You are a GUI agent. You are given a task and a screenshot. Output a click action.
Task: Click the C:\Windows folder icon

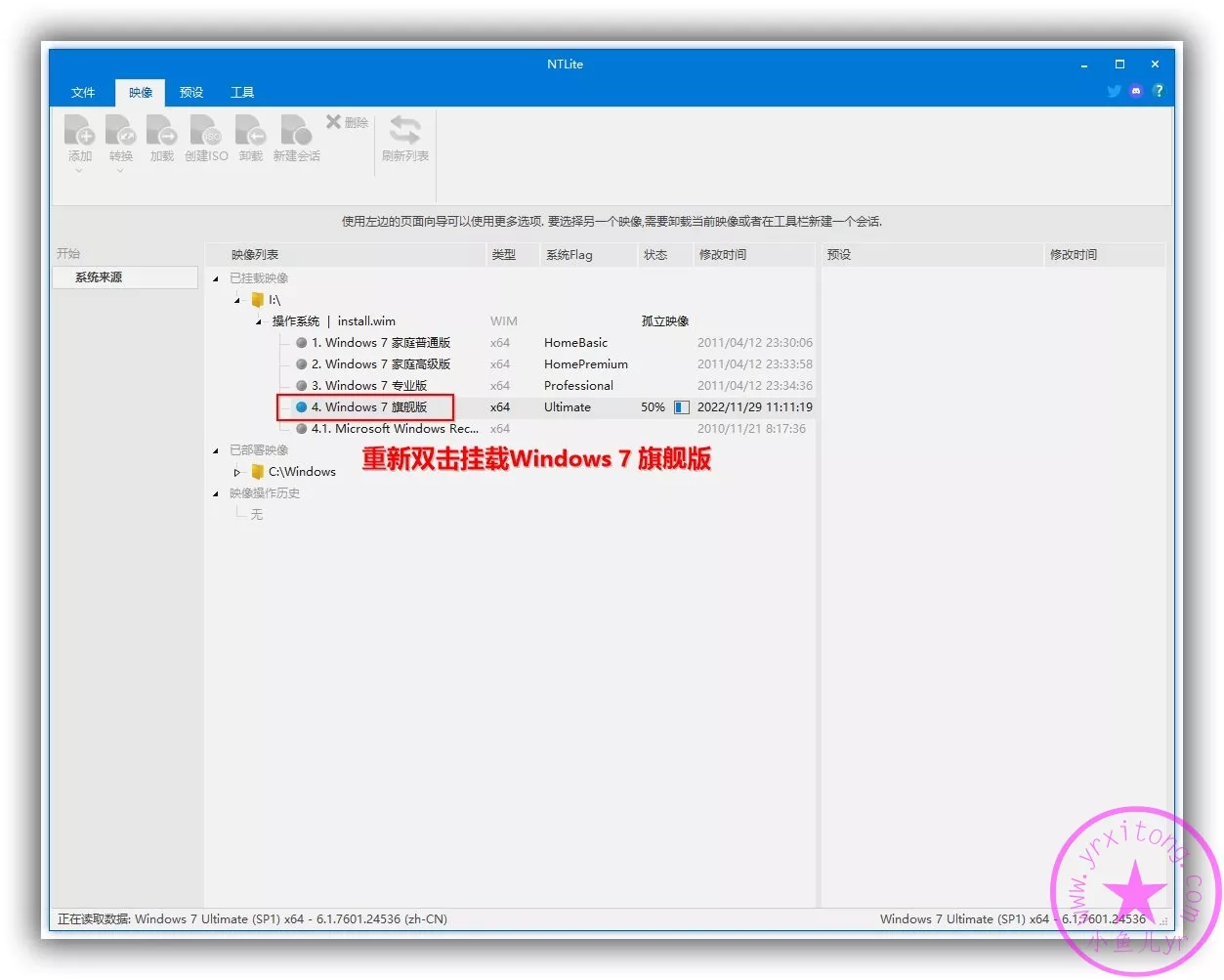258,472
